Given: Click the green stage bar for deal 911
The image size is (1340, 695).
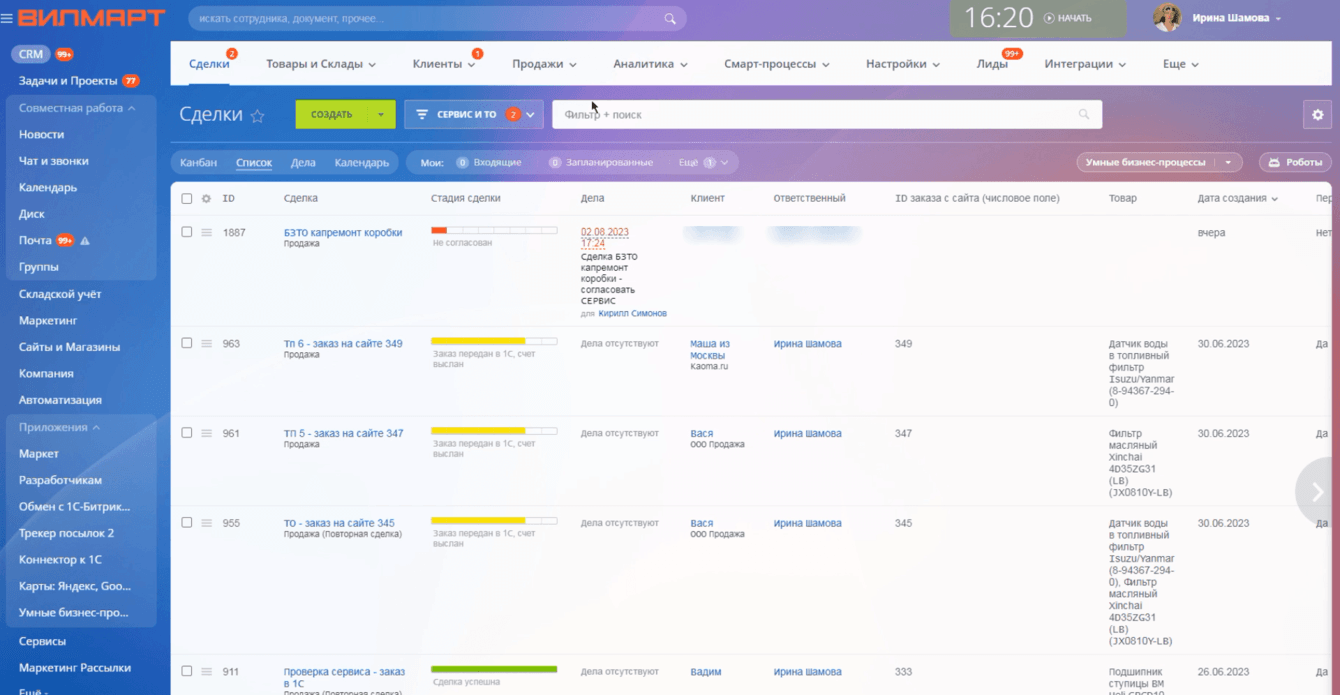Looking at the screenshot, I should [x=494, y=669].
